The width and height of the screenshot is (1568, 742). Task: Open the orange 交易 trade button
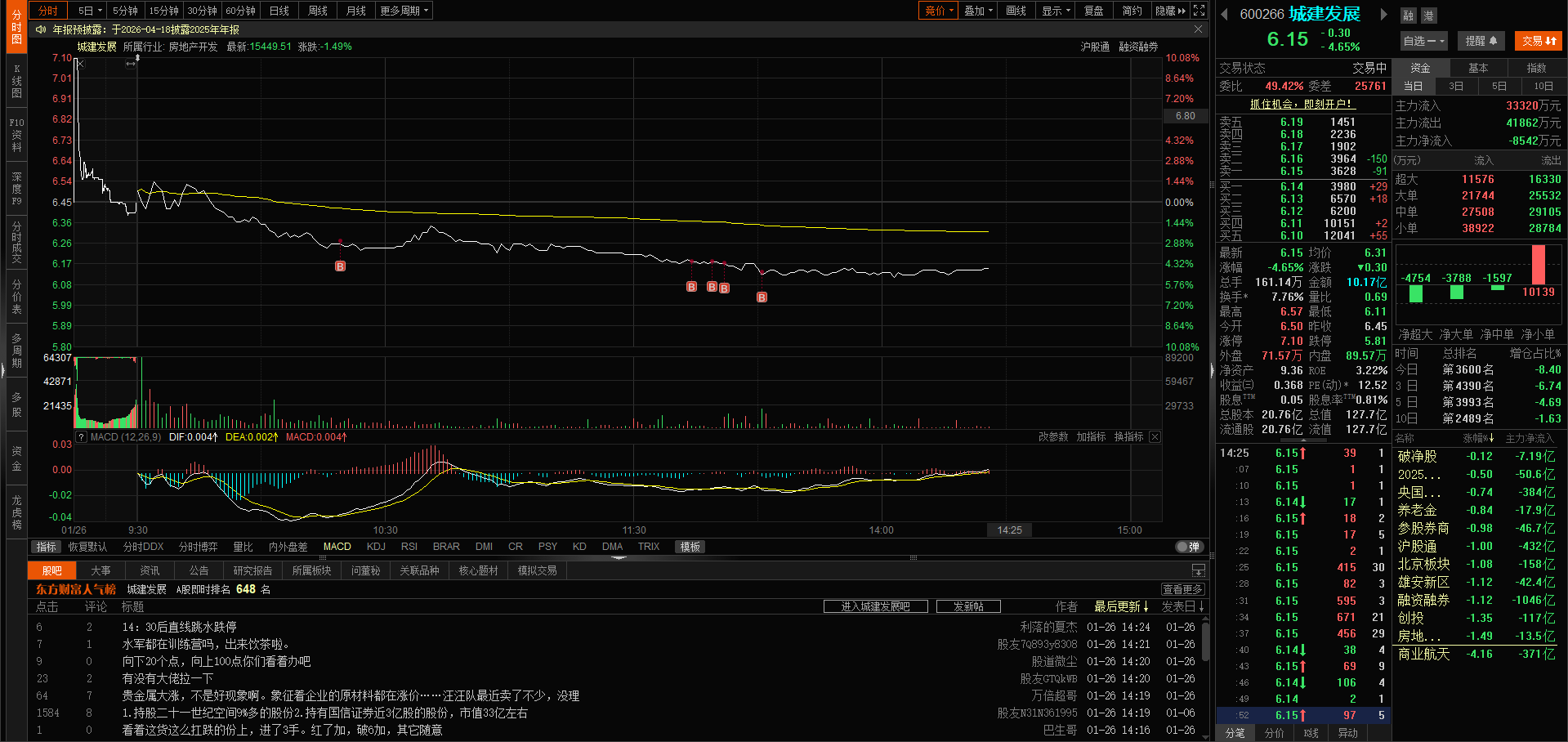tap(1539, 41)
